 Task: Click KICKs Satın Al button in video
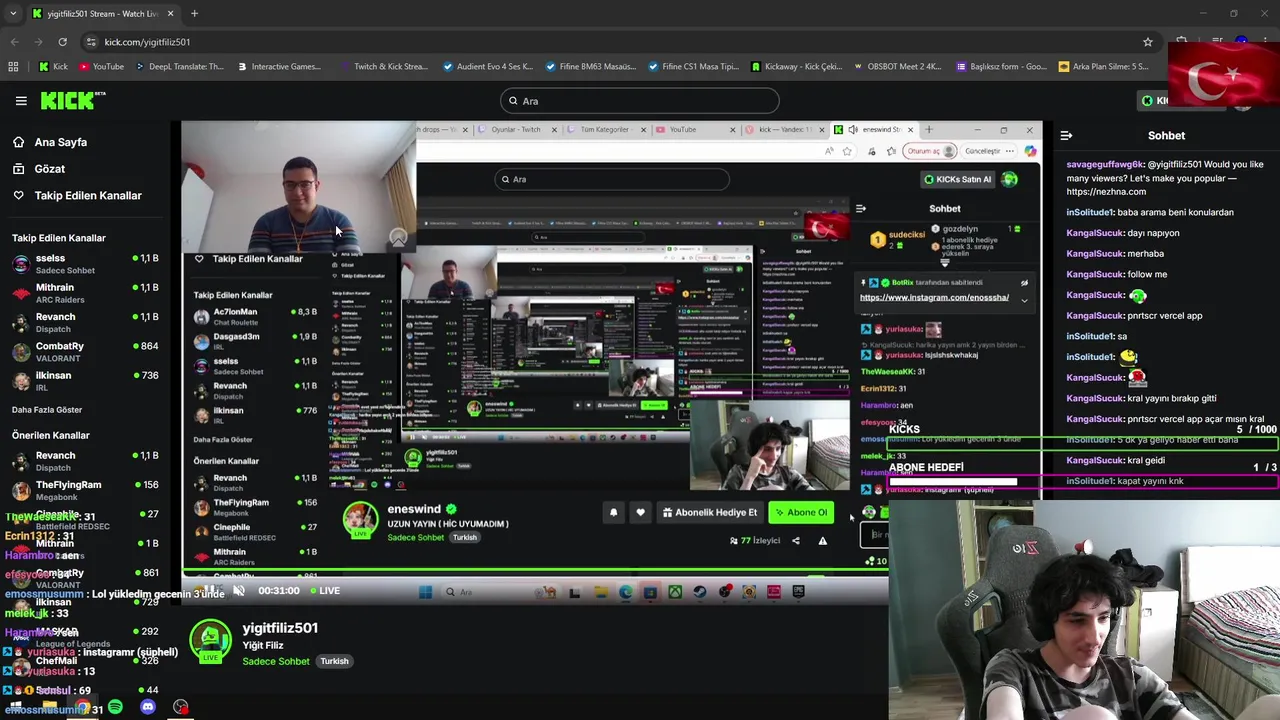[x=957, y=179]
